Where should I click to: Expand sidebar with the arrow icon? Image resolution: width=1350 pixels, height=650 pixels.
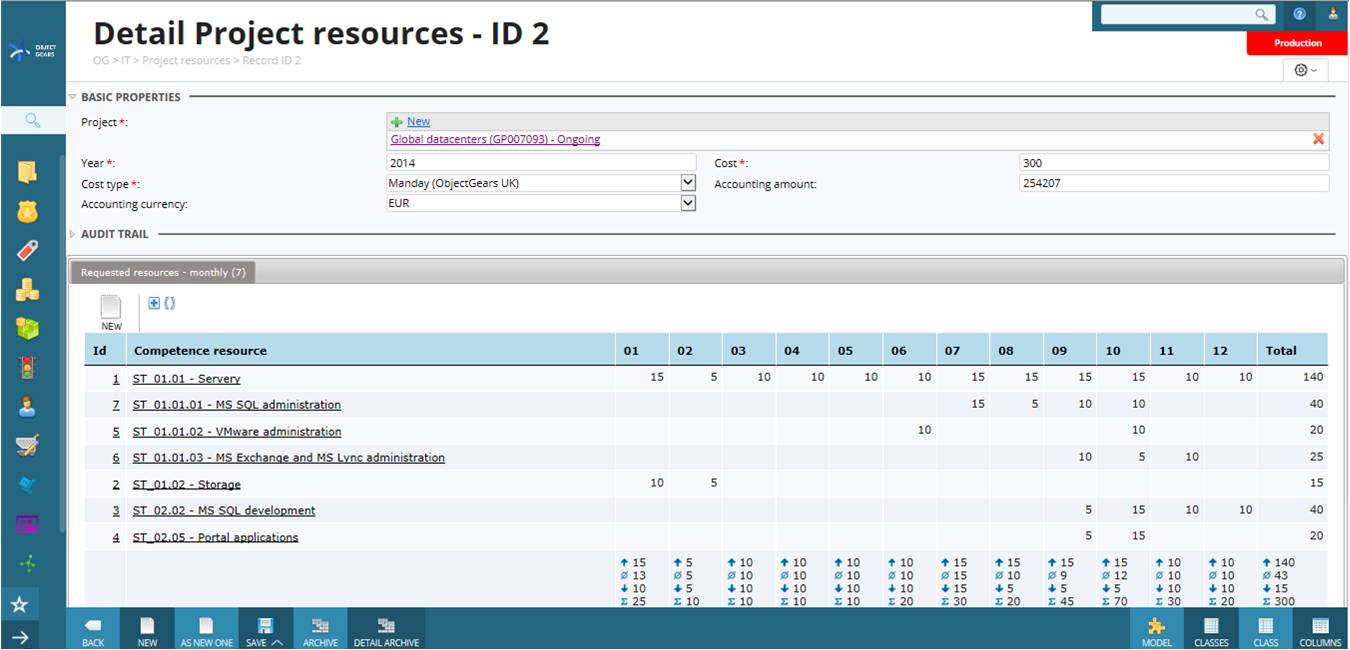pyautogui.click(x=19, y=637)
